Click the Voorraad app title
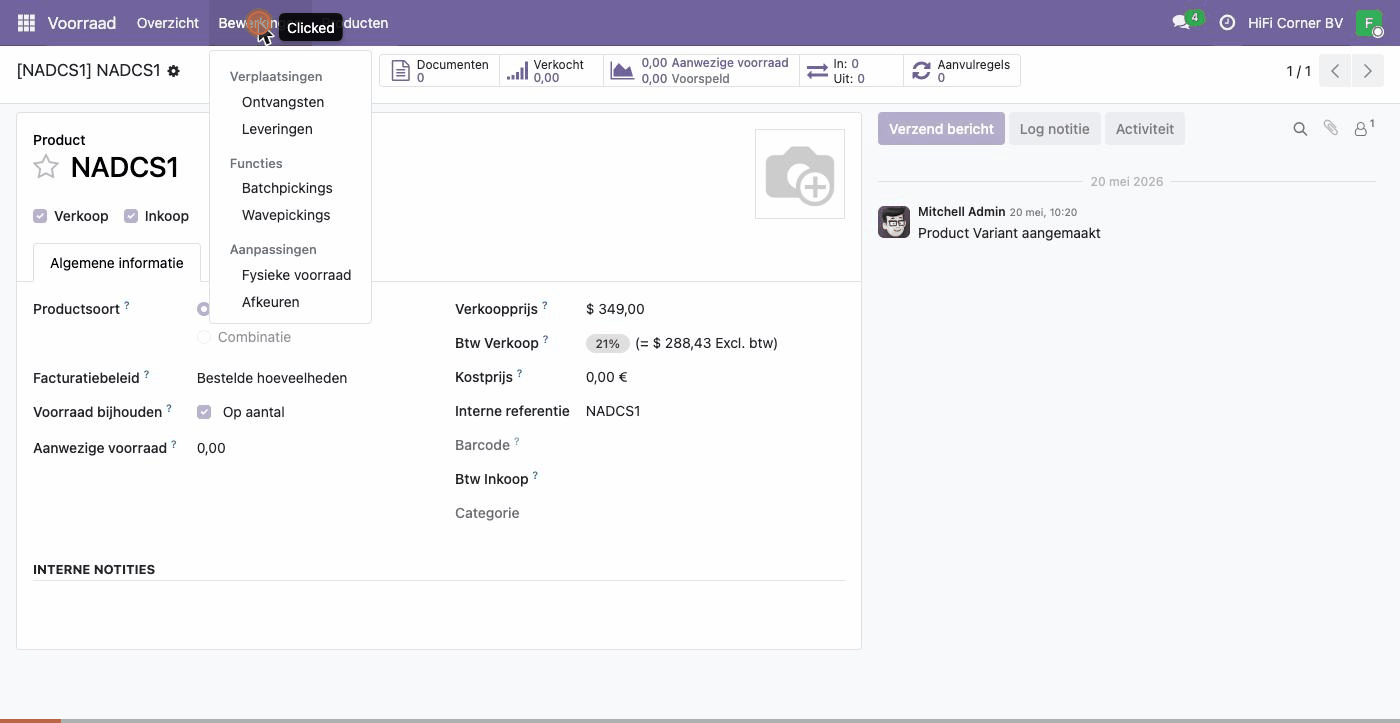Screen dimensions: 1400x723 82,22
